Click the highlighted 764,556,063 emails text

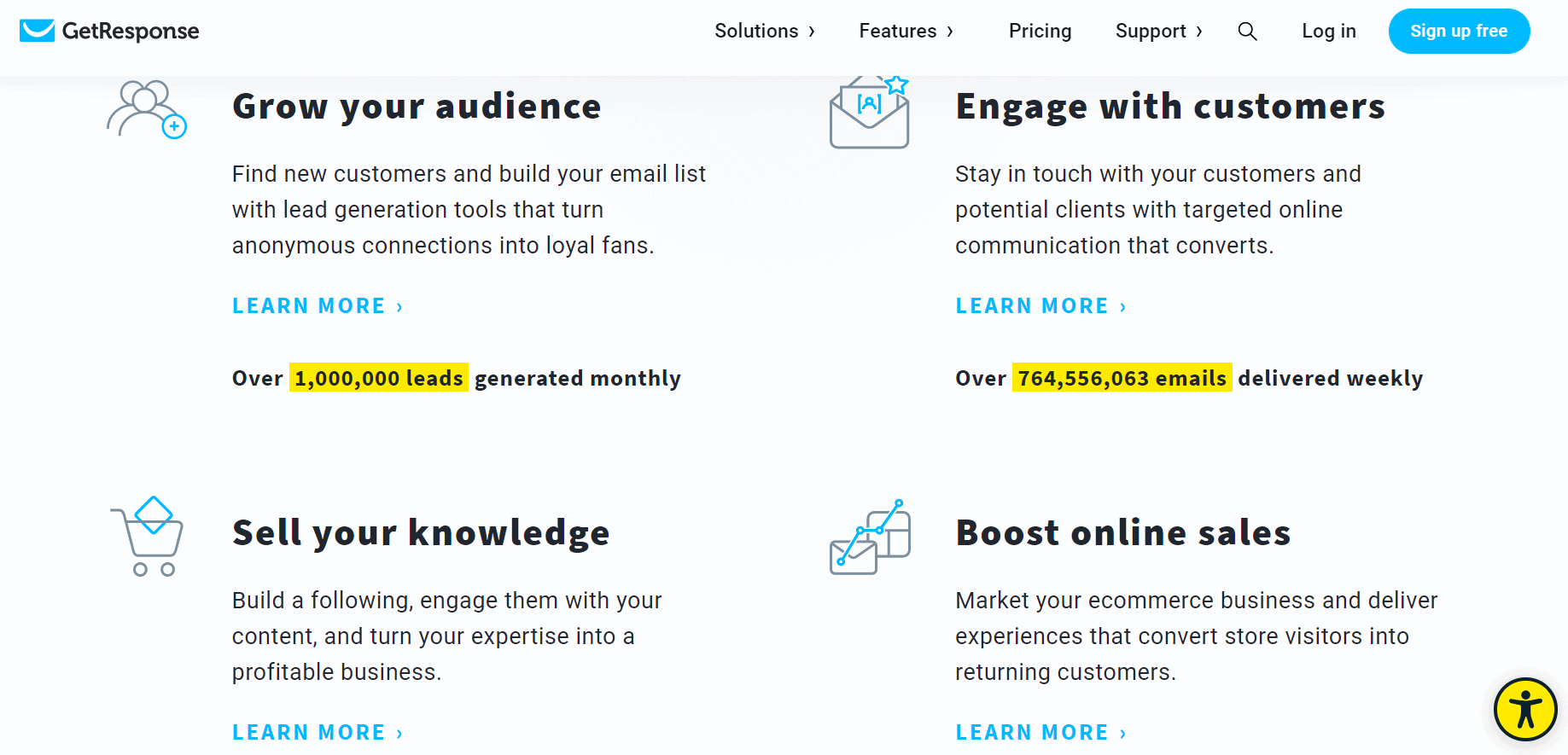click(1122, 378)
